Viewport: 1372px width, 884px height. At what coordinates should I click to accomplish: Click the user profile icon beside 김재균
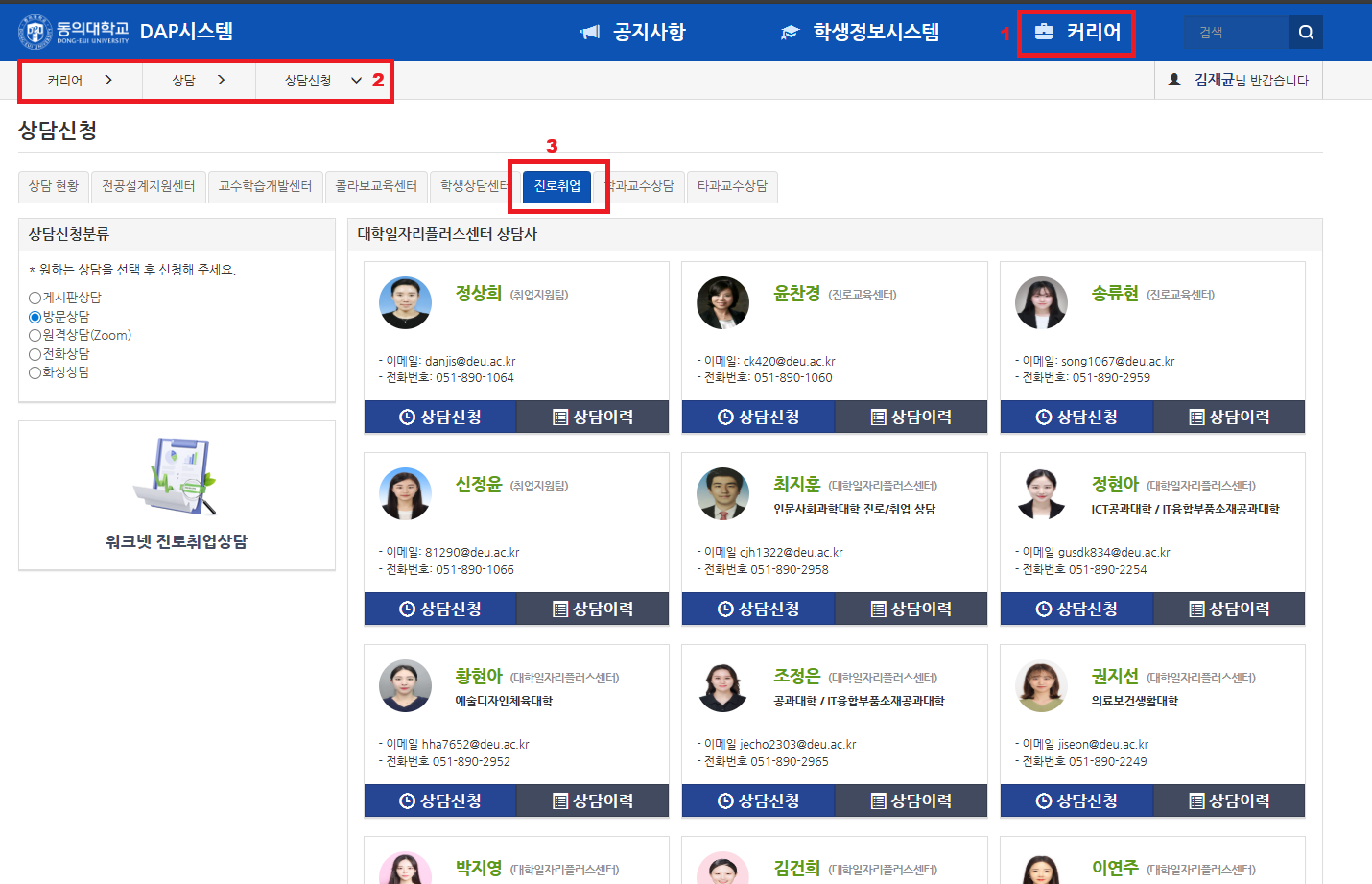click(x=1174, y=80)
